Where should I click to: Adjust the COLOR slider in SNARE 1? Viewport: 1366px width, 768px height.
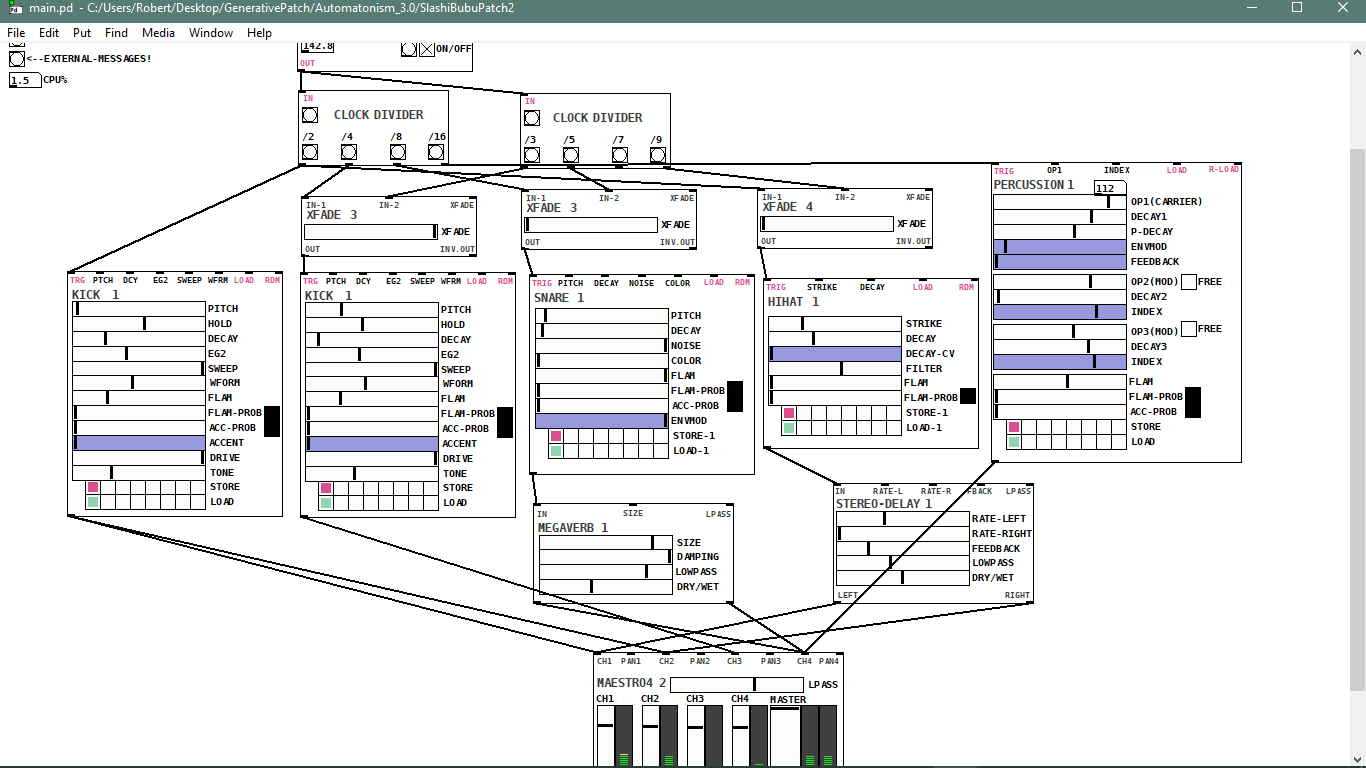click(x=602, y=361)
